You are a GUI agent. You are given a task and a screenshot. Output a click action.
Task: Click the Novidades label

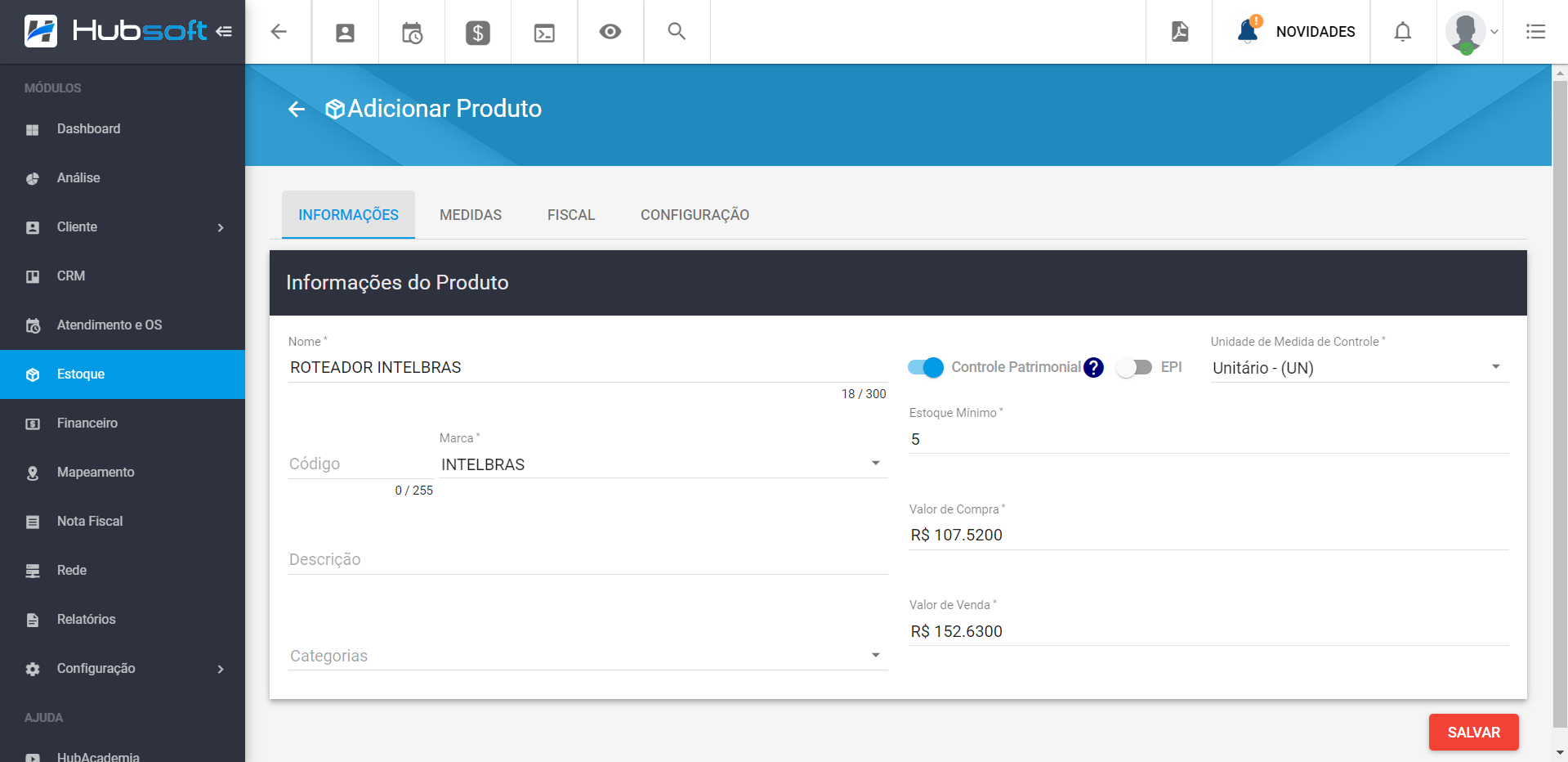(1316, 32)
